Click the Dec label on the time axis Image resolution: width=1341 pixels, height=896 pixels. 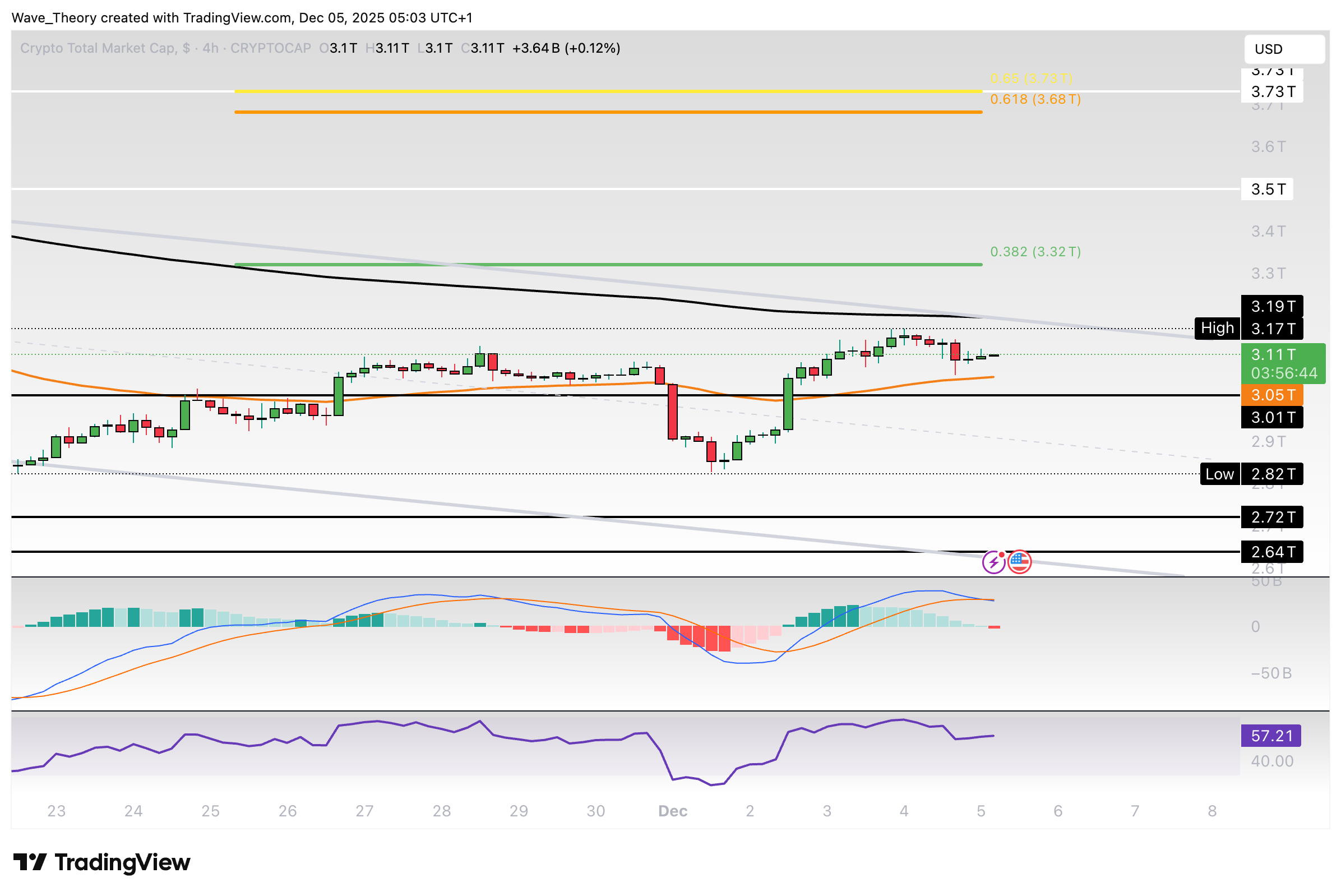pos(673,811)
